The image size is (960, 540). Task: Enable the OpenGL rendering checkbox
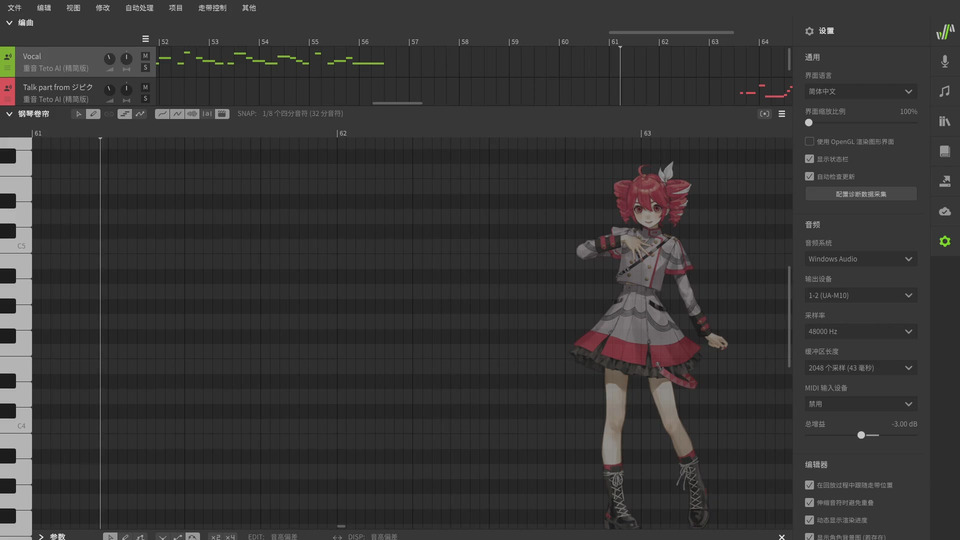(x=809, y=141)
